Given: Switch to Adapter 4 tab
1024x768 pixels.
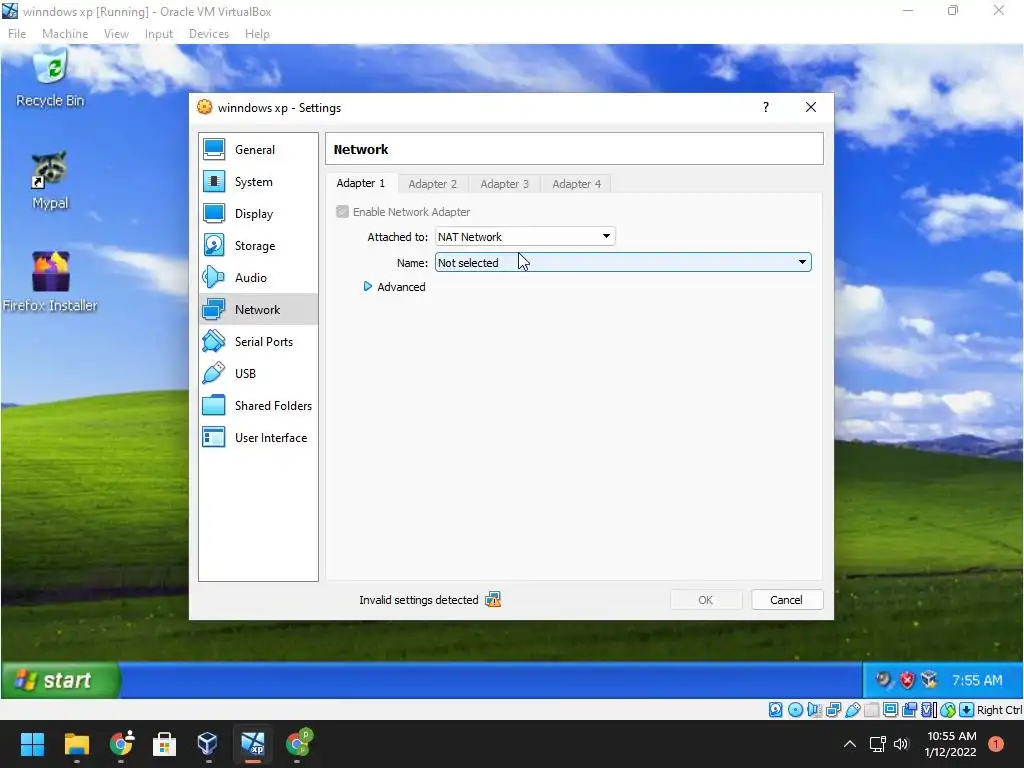Looking at the screenshot, I should 577,184.
